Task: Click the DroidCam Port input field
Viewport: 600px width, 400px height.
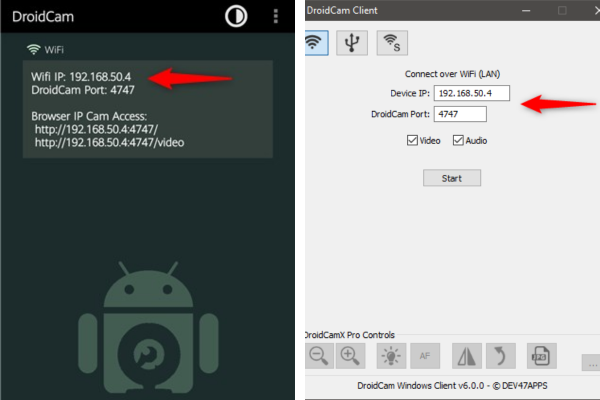Action: point(460,114)
